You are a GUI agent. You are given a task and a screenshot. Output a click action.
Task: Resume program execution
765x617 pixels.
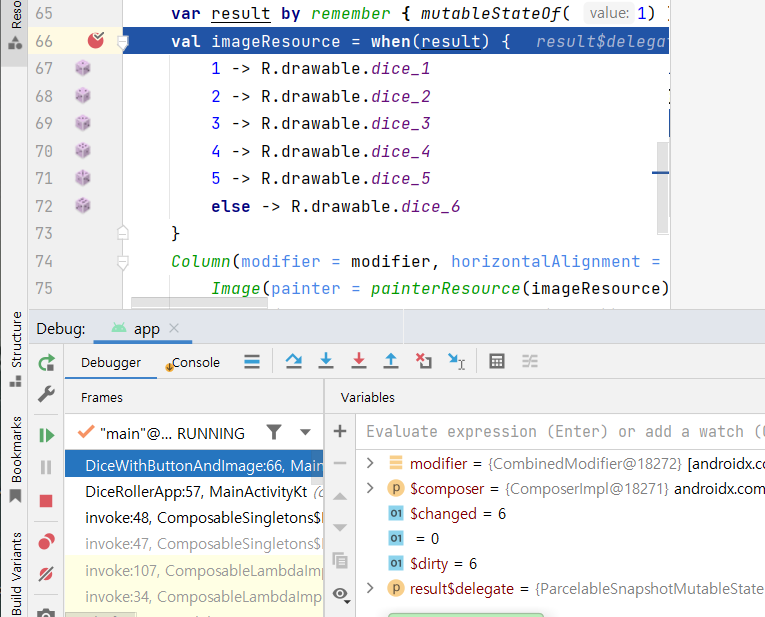click(x=46, y=435)
